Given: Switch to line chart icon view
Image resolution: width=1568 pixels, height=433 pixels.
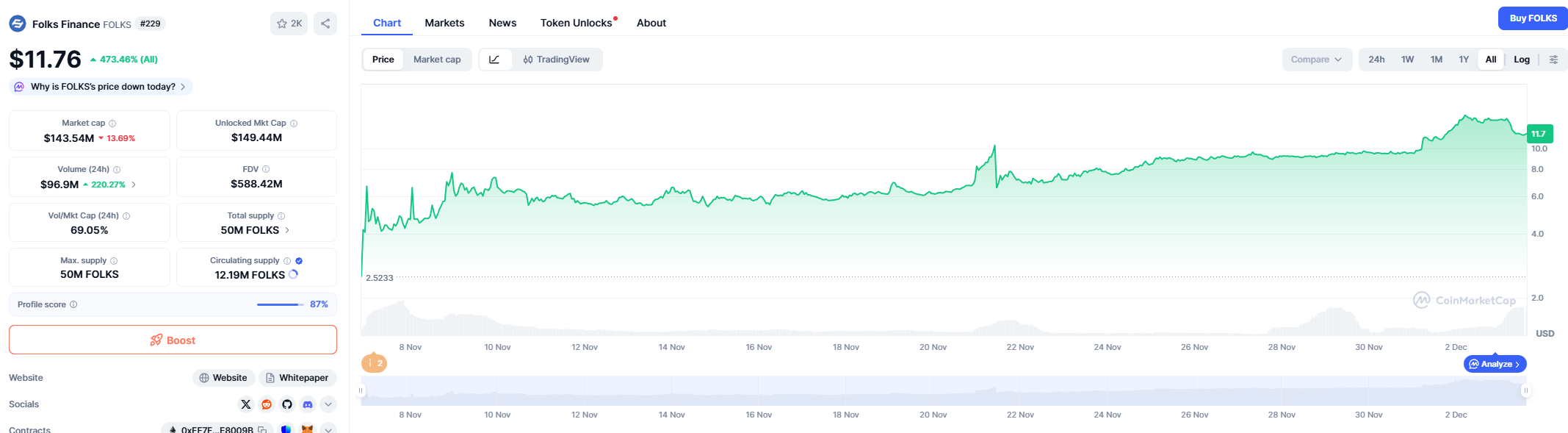Looking at the screenshot, I should tap(494, 60).
